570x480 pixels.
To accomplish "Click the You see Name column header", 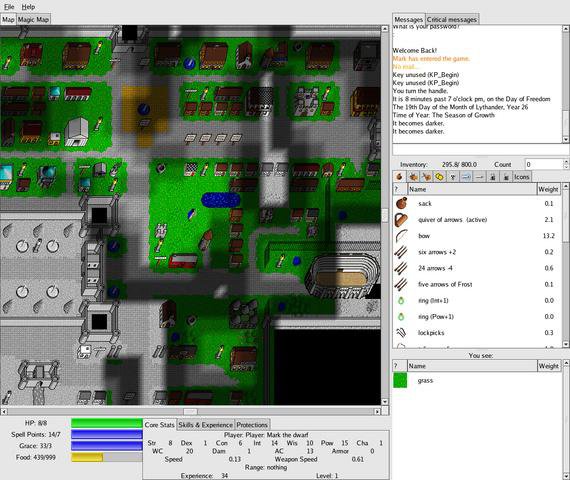I will click(x=472, y=366).
